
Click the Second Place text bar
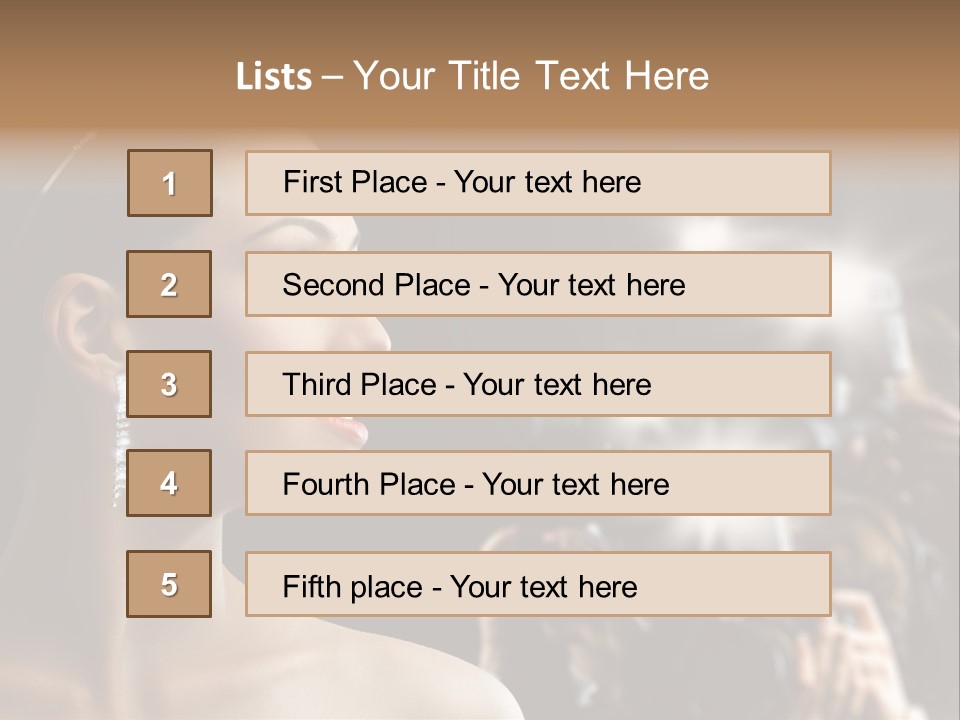(538, 284)
